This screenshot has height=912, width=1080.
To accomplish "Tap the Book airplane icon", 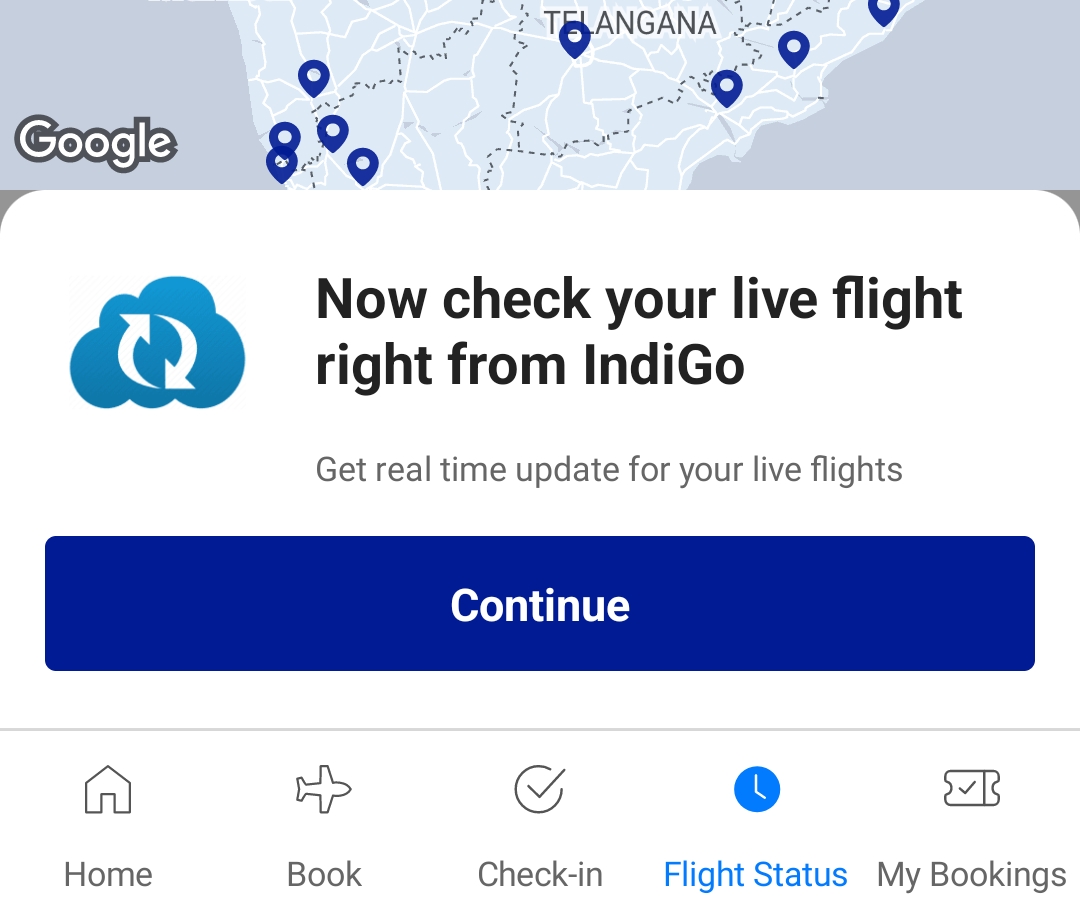I will [323, 789].
